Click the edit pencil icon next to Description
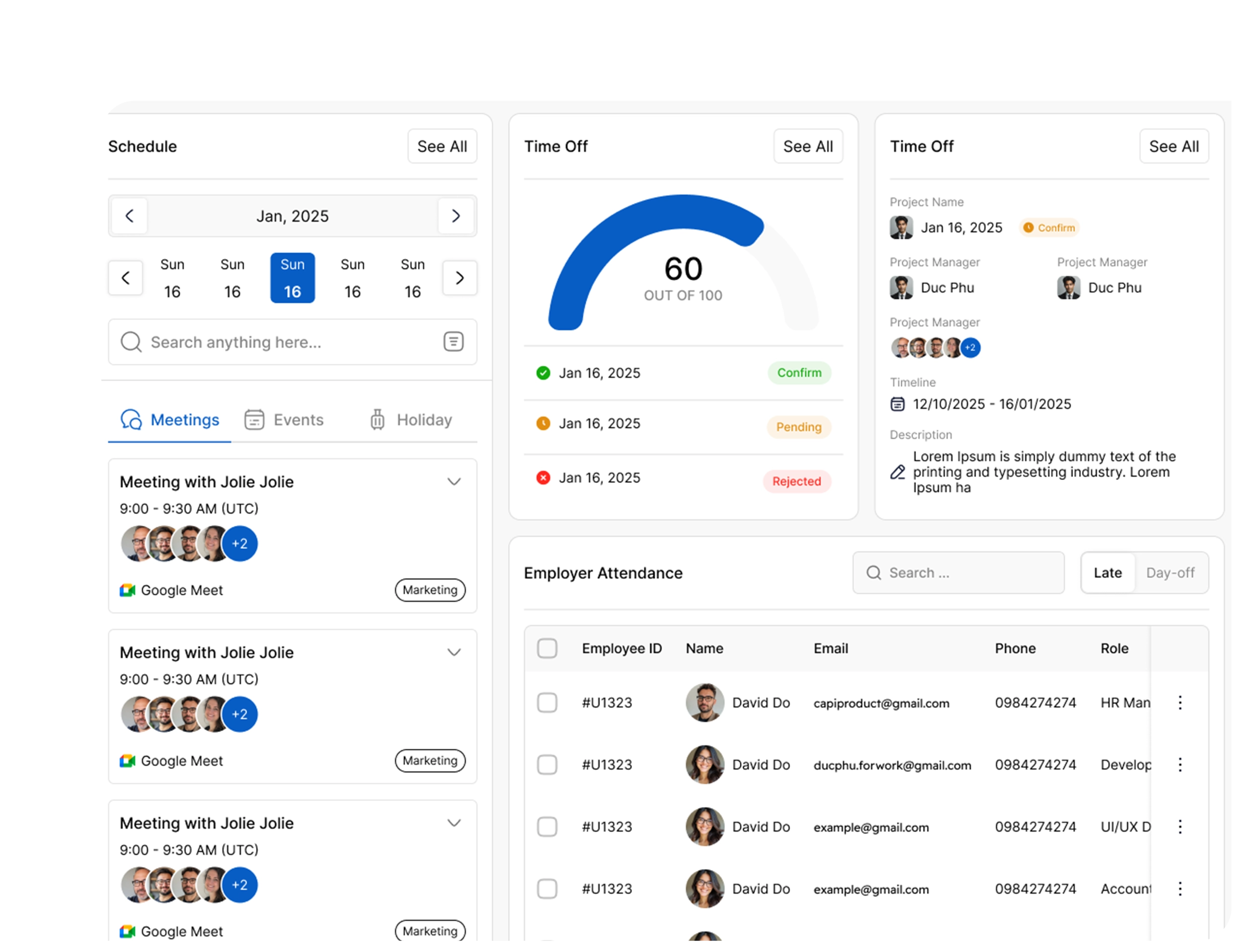 [x=897, y=472]
